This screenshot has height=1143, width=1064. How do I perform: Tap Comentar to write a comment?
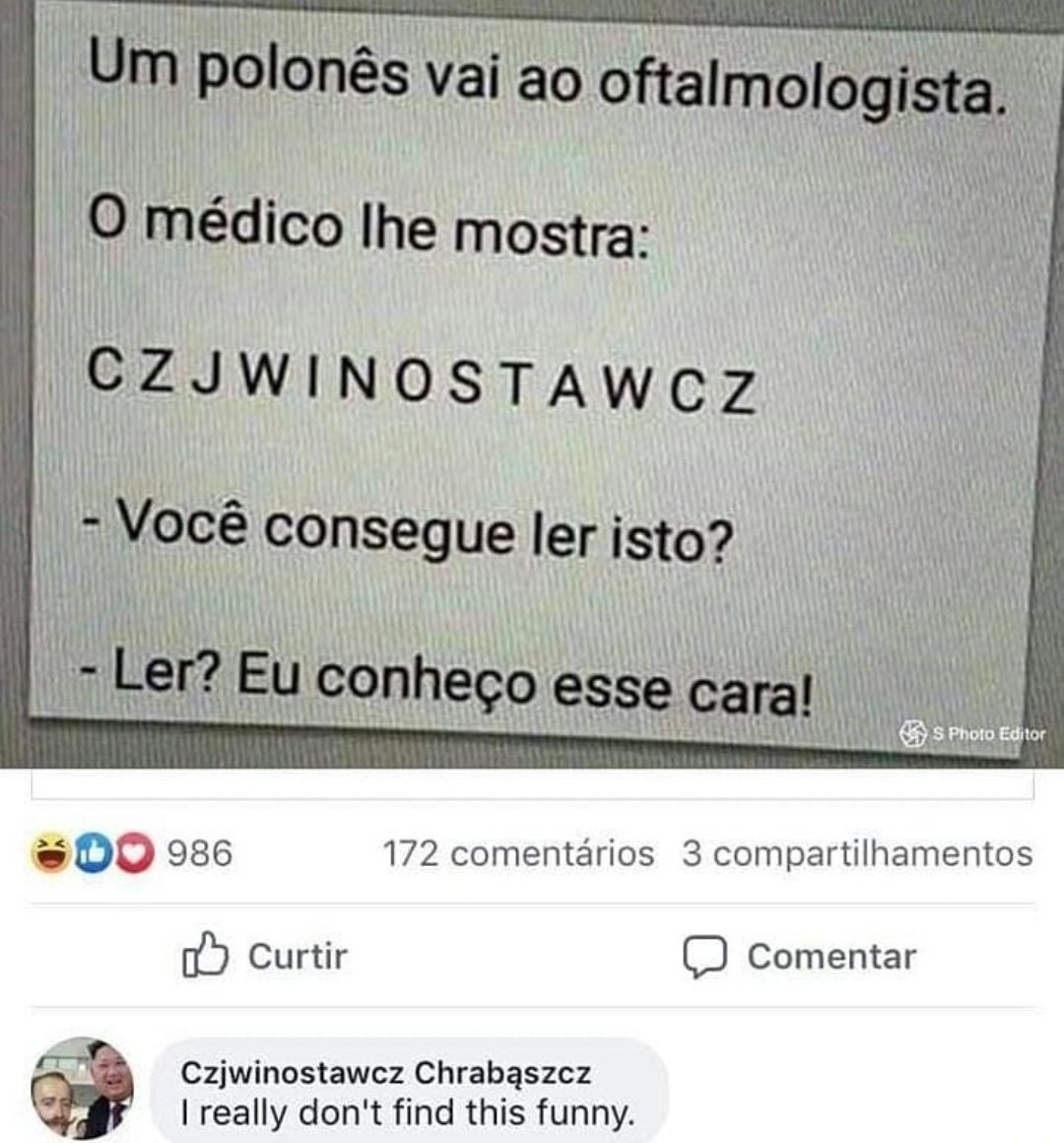pos(799,957)
